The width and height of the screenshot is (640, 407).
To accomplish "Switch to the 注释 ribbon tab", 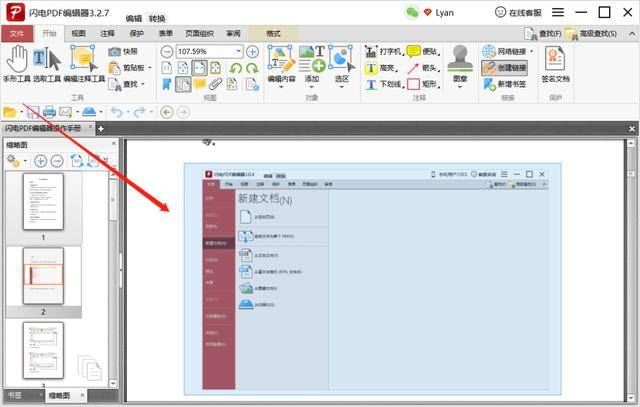I will click(x=107, y=33).
